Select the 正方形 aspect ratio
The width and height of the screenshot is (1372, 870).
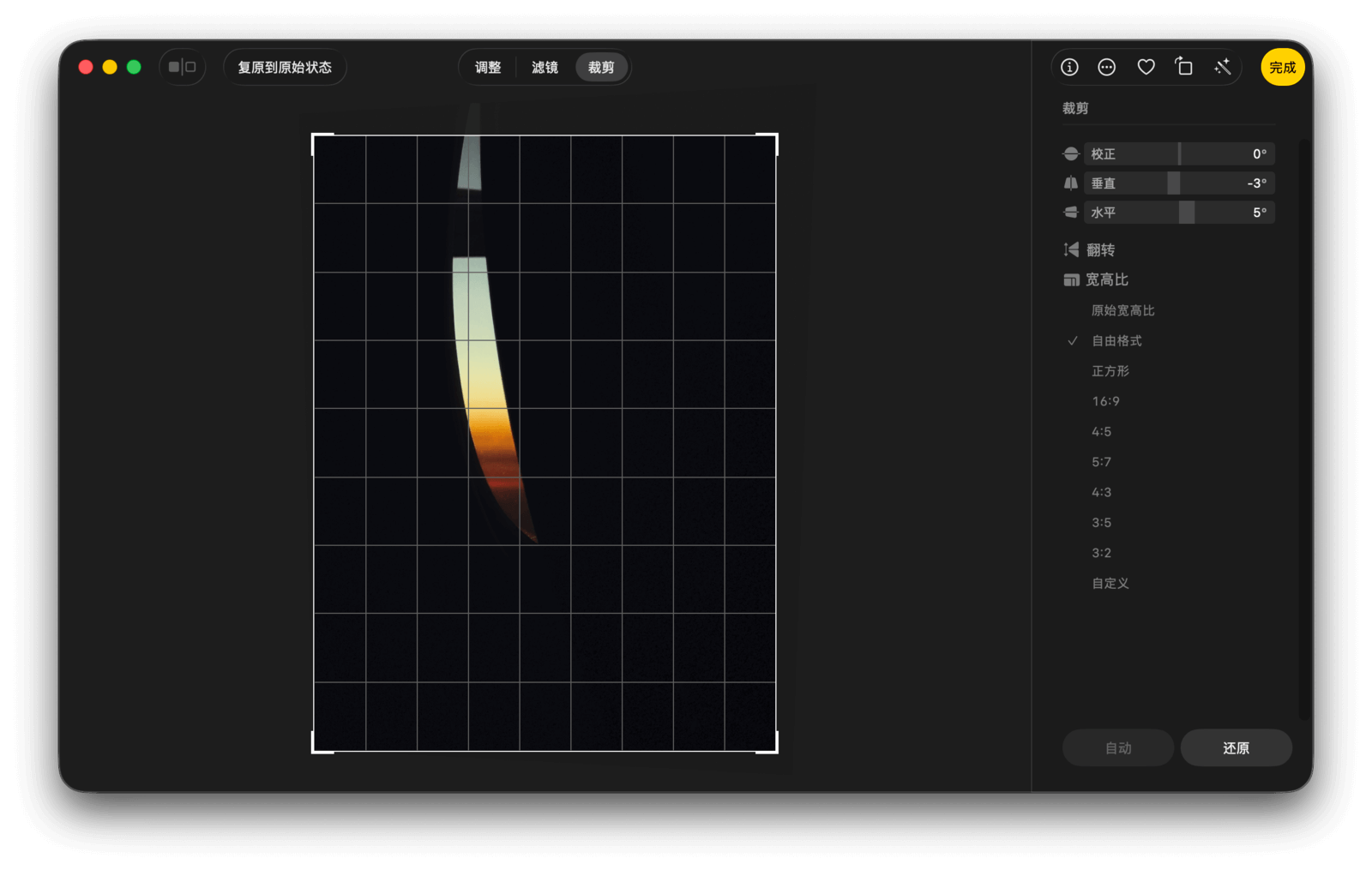(1110, 371)
